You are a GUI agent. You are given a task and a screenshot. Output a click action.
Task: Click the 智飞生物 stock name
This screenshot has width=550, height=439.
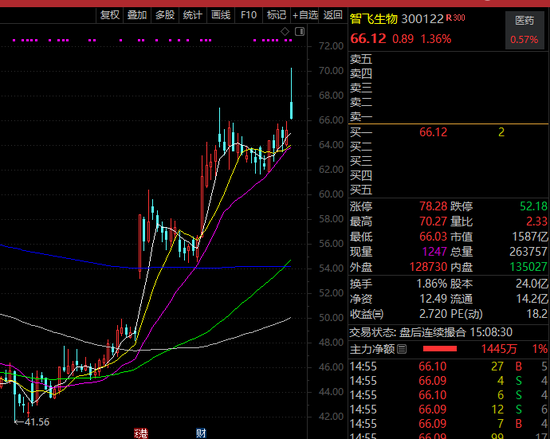pyautogui.click(x=374, y=19)
